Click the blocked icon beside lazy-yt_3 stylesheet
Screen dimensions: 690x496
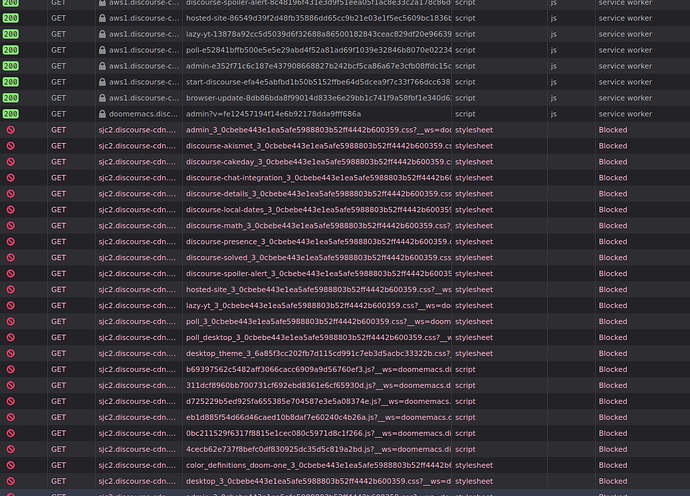pos(11,305)
